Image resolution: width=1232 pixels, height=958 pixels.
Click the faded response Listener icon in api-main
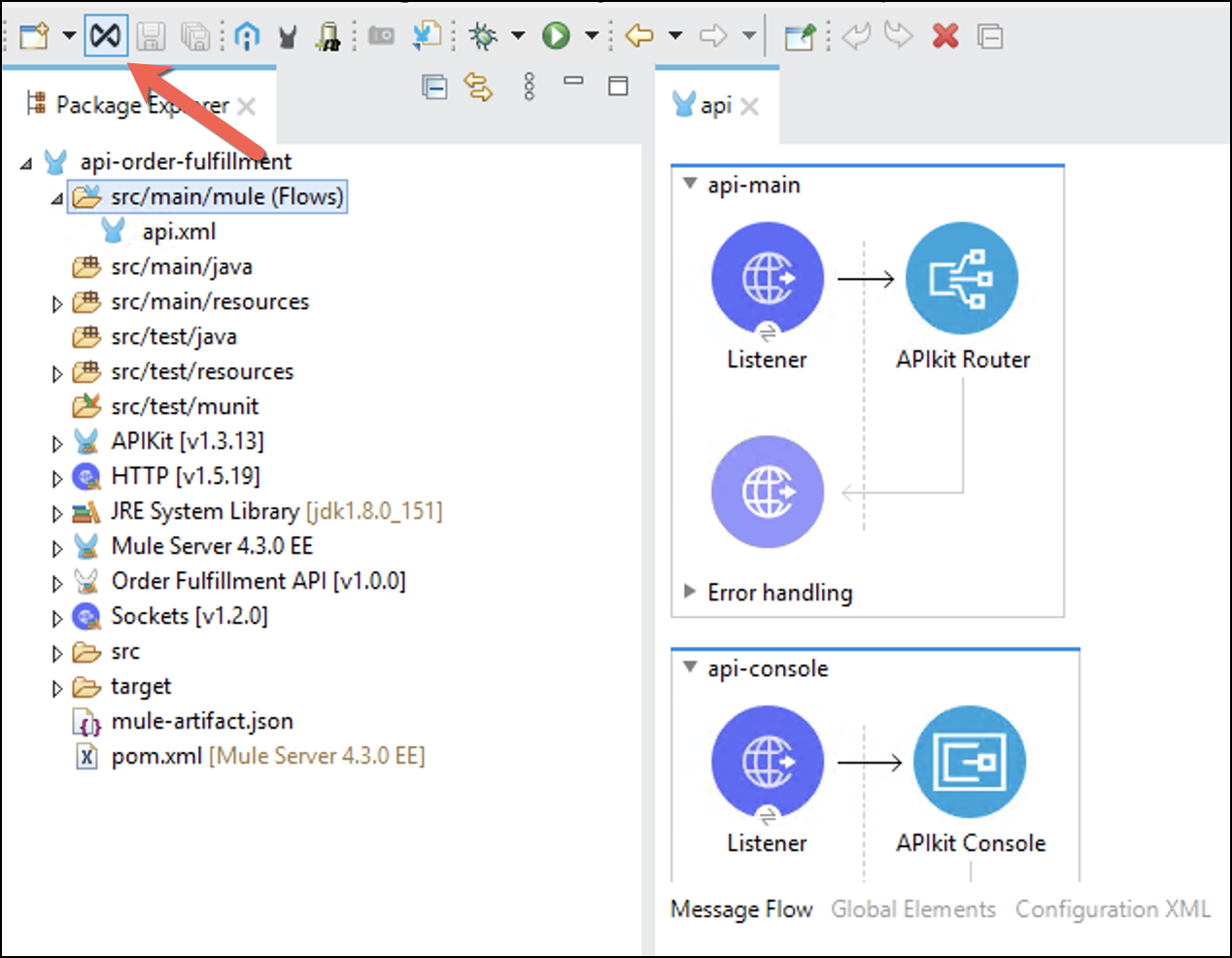tap(768, 492)
